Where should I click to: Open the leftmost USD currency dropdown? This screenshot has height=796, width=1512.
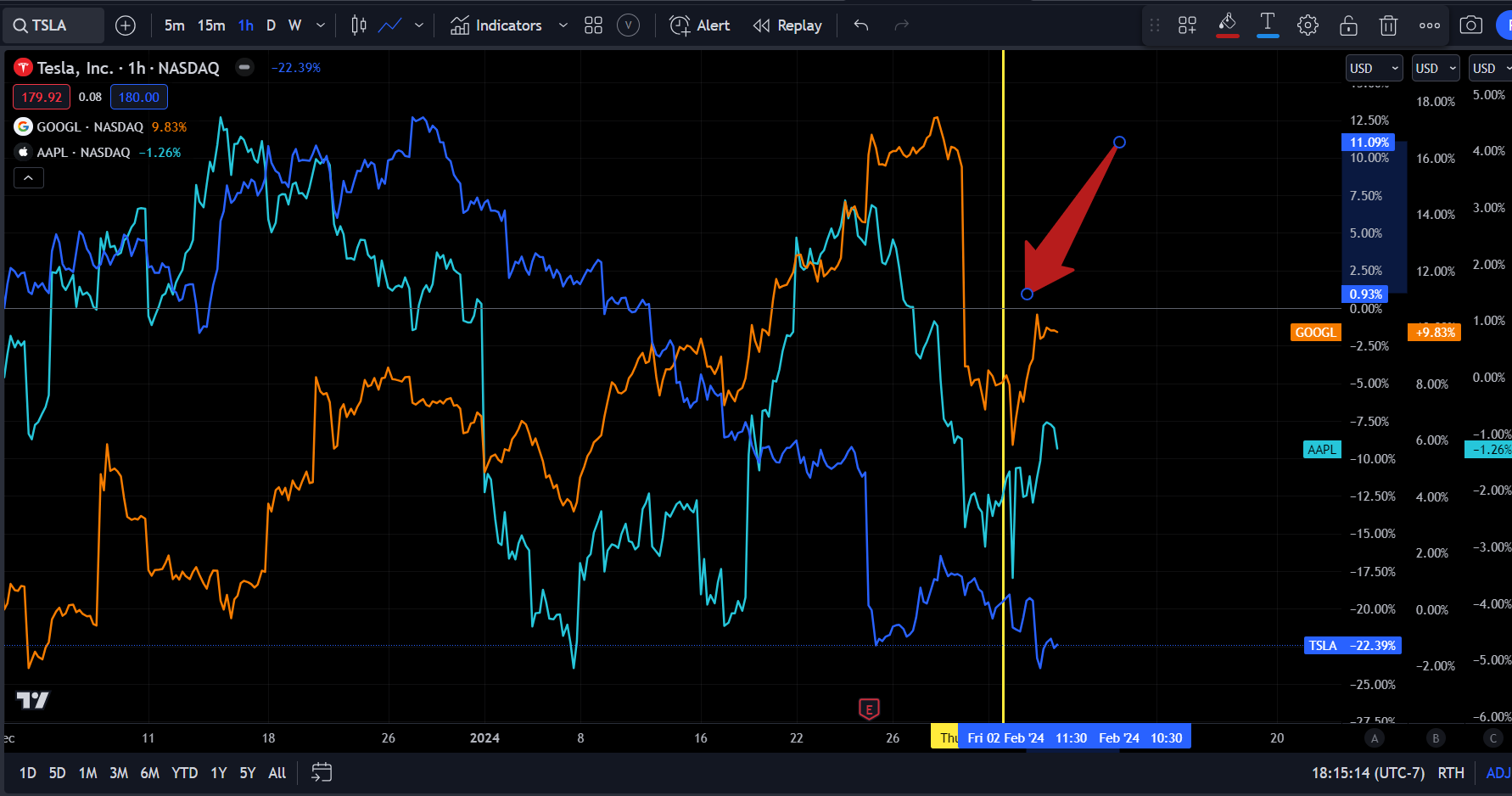point(1375,68)
